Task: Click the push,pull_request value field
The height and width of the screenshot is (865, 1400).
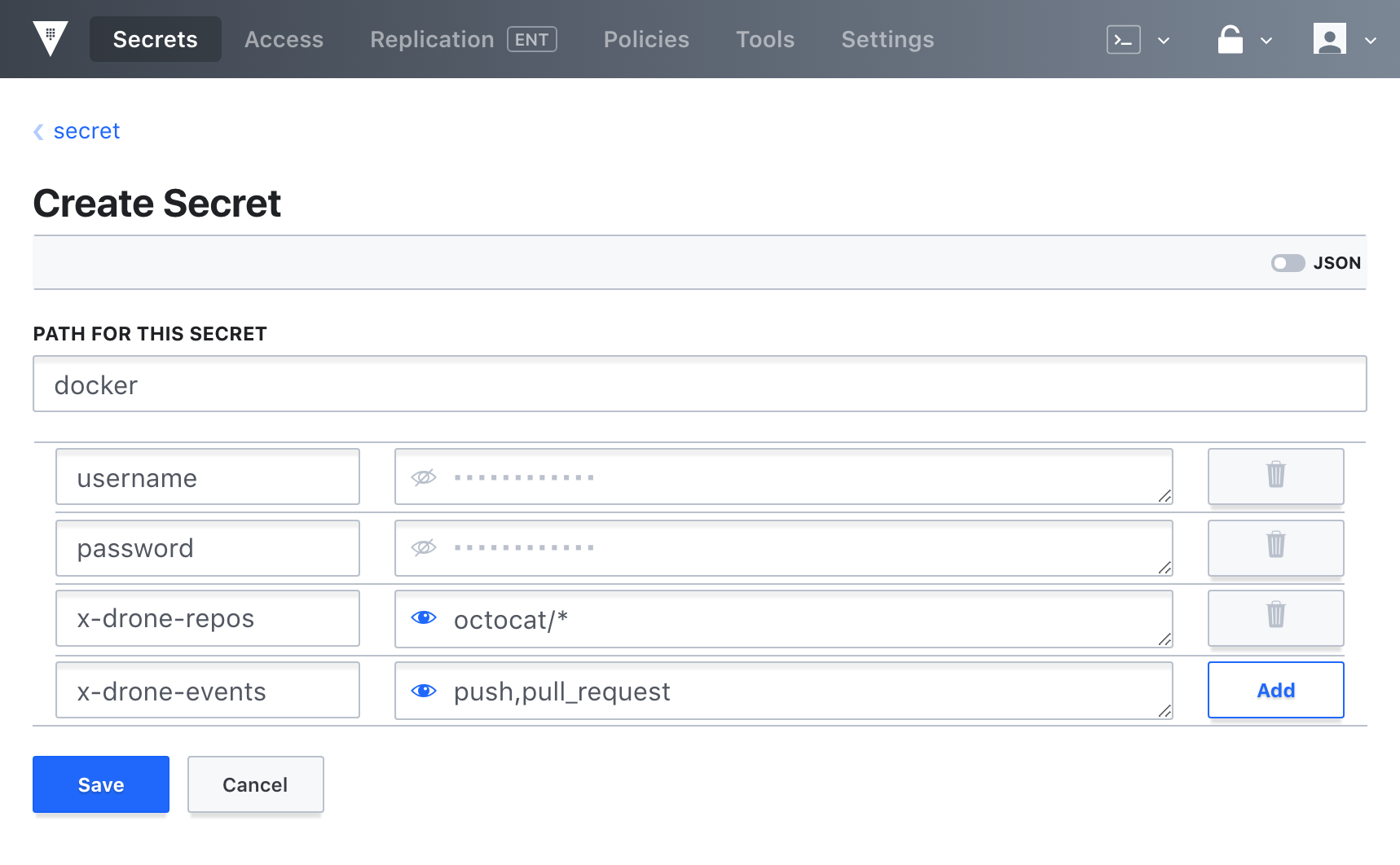Action: [784, 691]
